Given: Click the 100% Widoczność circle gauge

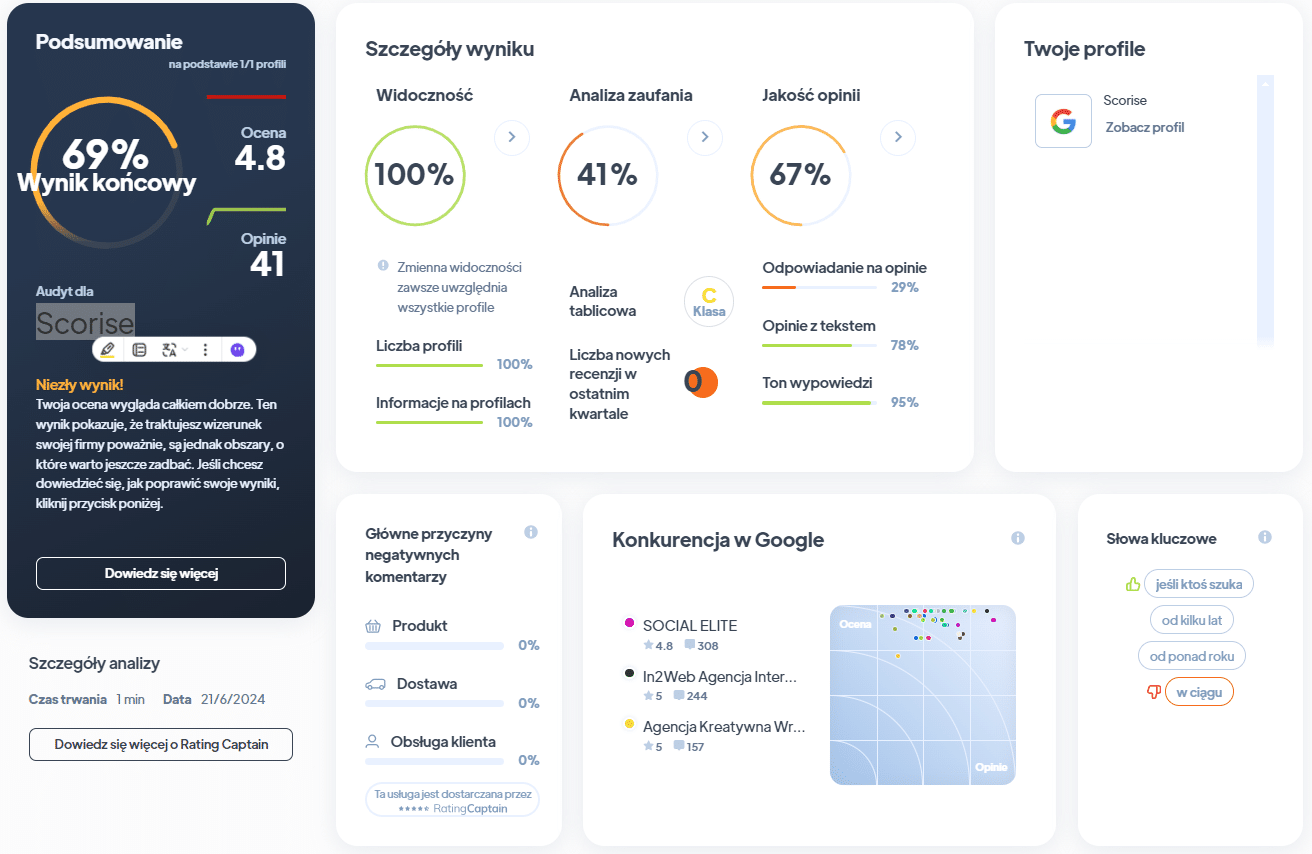Looking at the screenshot, I should [415, 175].
